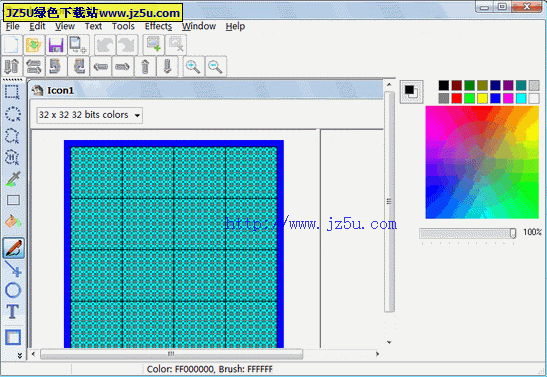Click the 100% opacity slider handle

click(513, 233)
